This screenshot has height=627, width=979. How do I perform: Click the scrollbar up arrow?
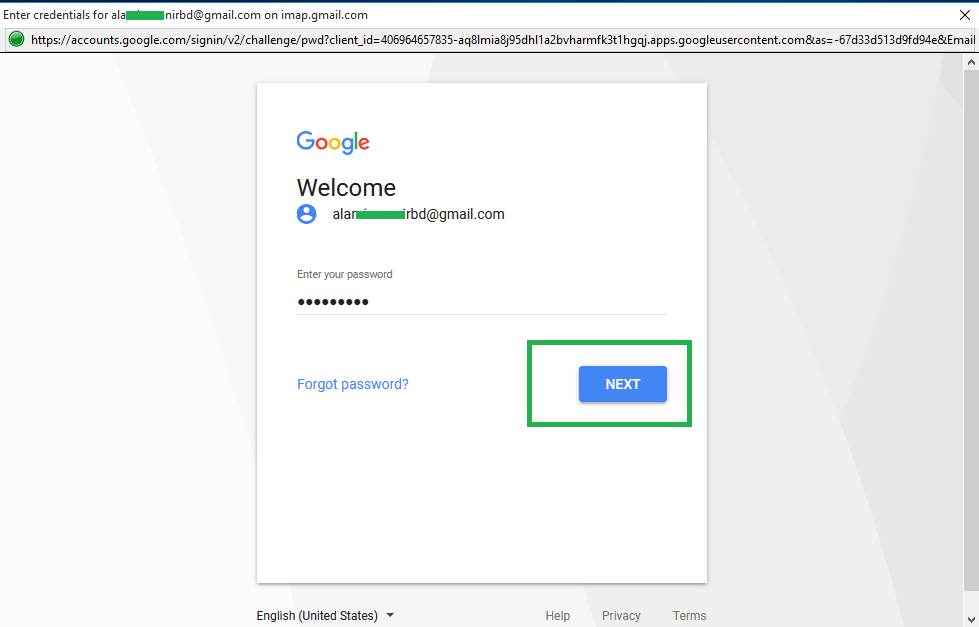click(x=971, y=62)
